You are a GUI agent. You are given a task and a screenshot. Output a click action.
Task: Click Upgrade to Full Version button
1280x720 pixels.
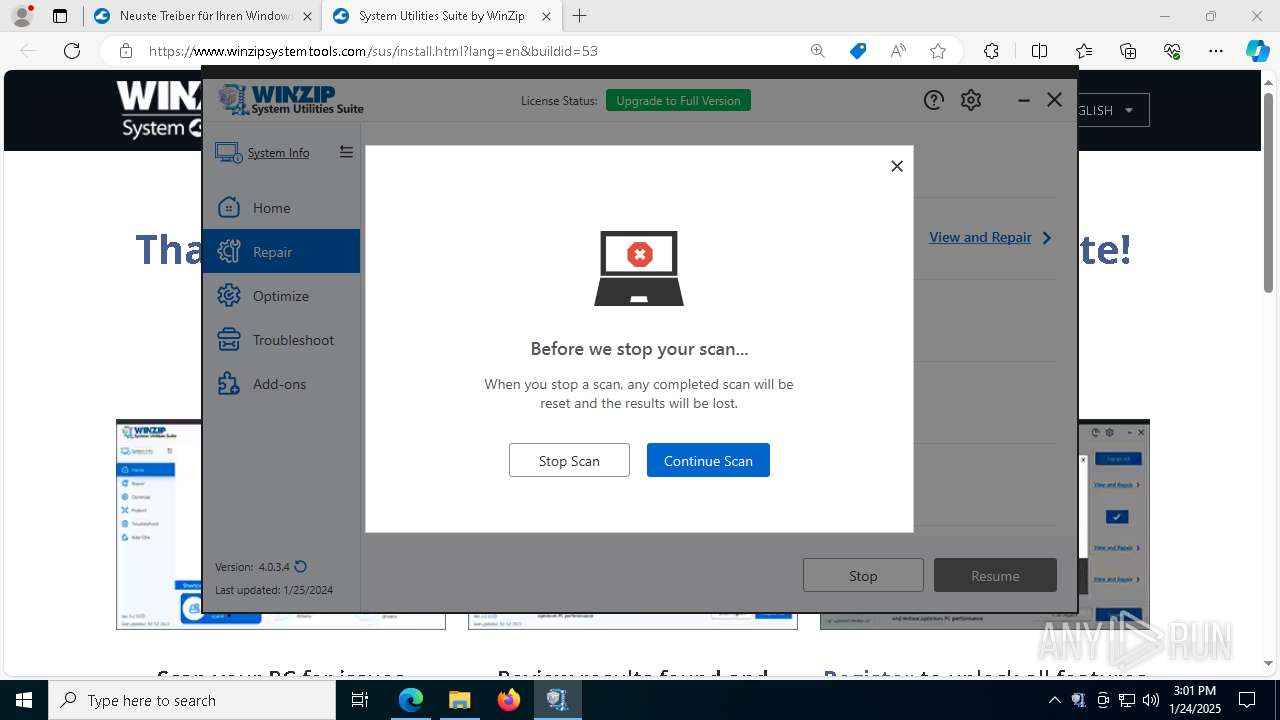678,100
